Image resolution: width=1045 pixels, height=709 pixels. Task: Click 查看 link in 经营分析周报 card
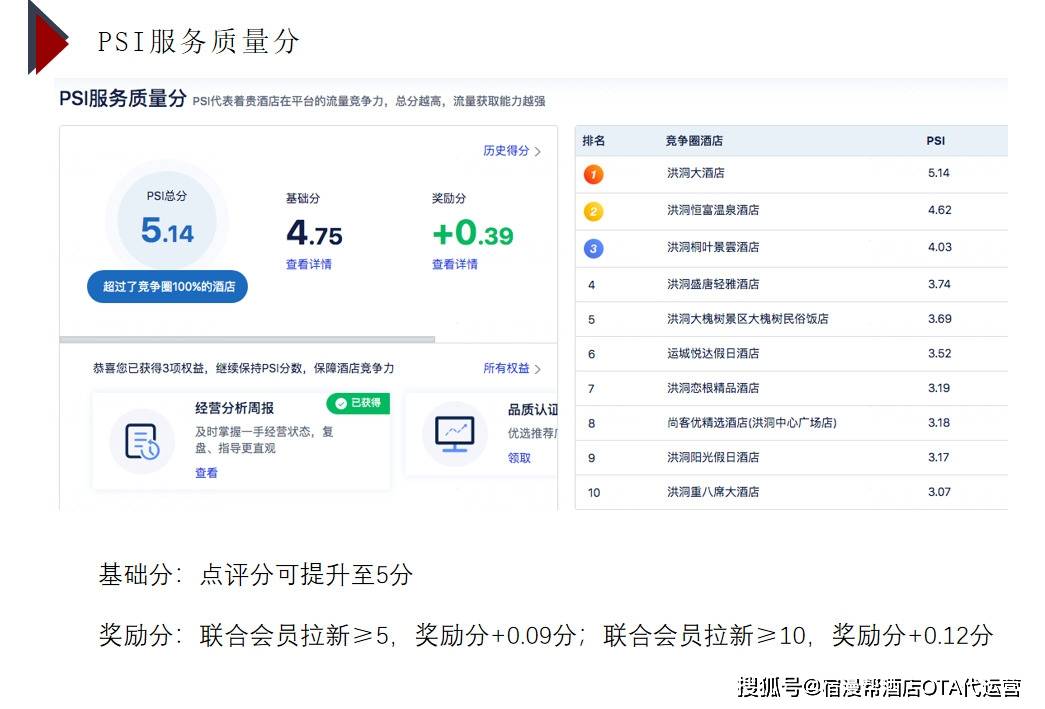tap(206, 473)
